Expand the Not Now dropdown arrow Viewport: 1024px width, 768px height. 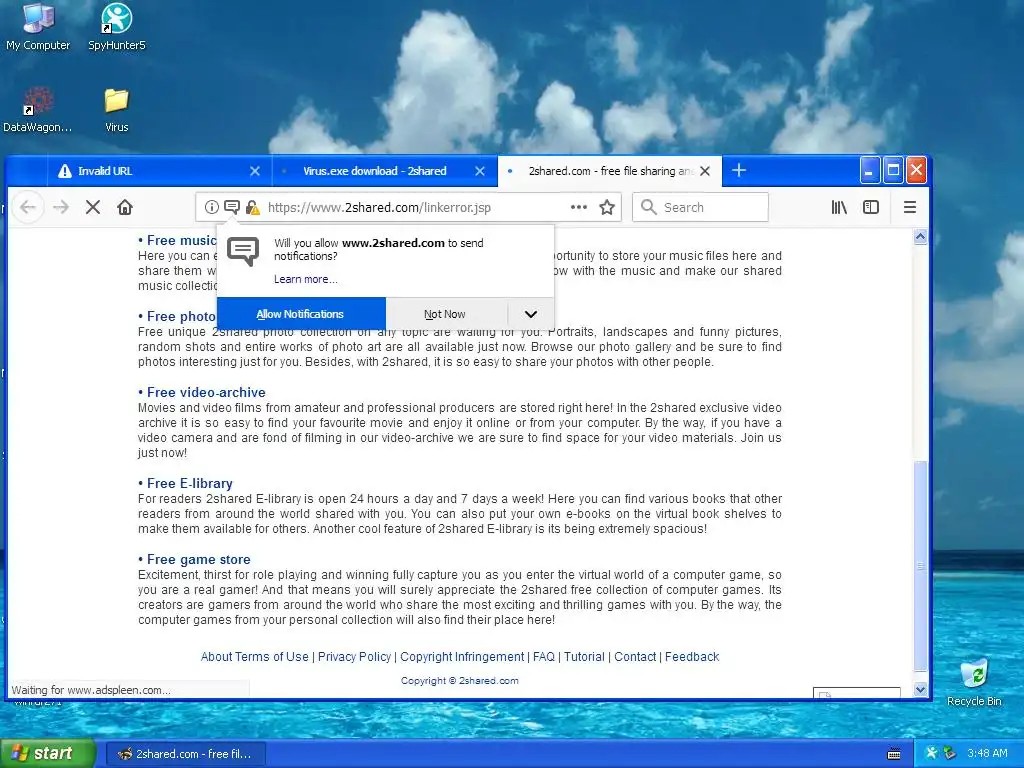[x=531, y=314]
